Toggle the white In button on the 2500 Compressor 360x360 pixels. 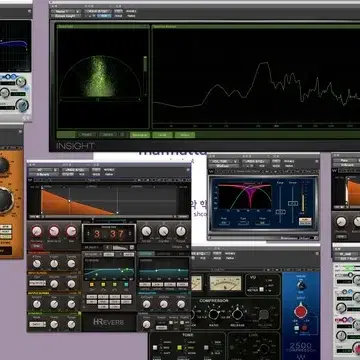click(296, 328)
